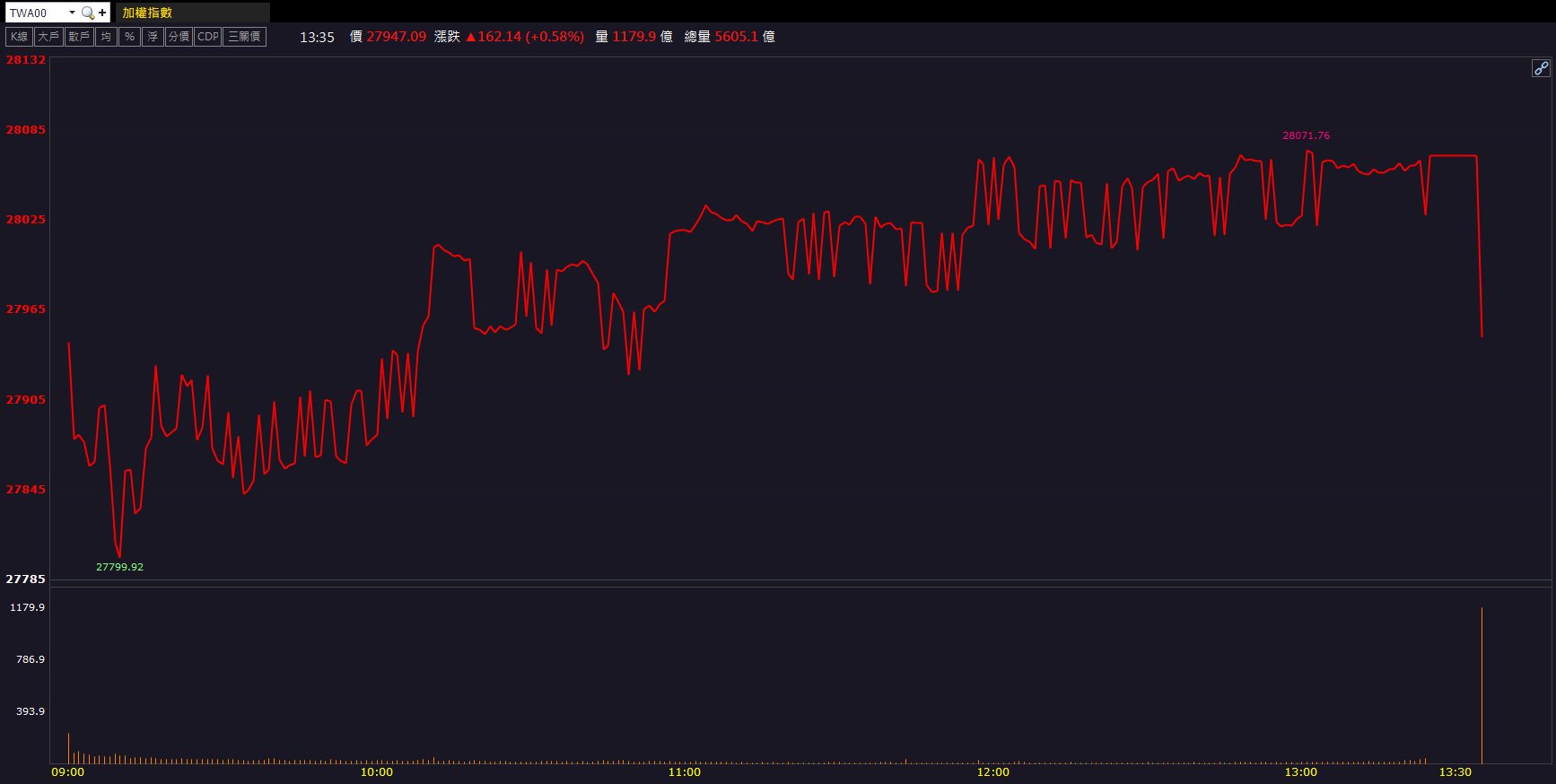Click the magnifier search icon beside TWA00
Viewport: 1556px width, 784px height.
pyautogui.click(x=87, y=13)
